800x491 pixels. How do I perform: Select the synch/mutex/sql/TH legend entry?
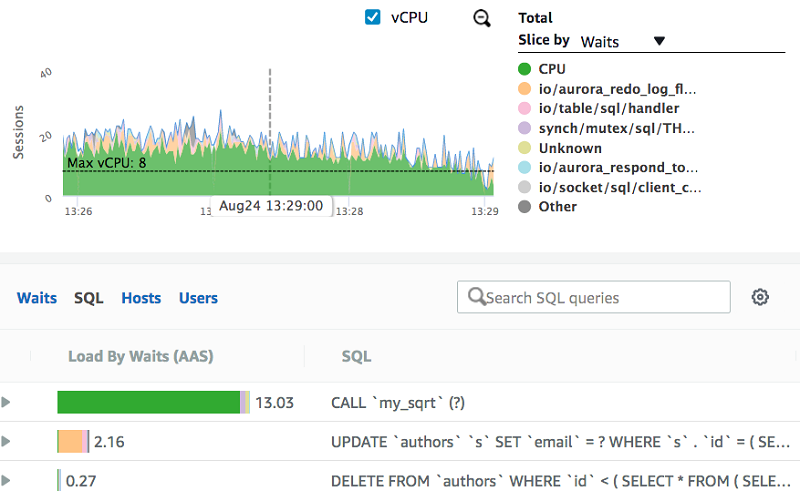click(x=607, y=128)
